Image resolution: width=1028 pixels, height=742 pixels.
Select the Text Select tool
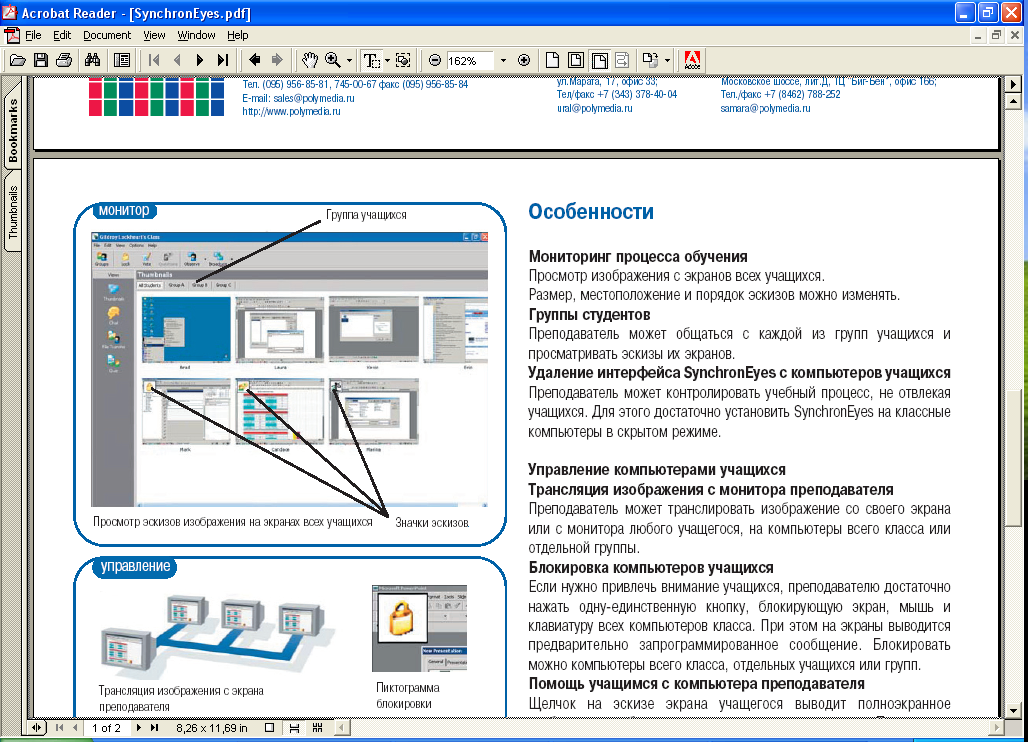(x=371, y=60)
